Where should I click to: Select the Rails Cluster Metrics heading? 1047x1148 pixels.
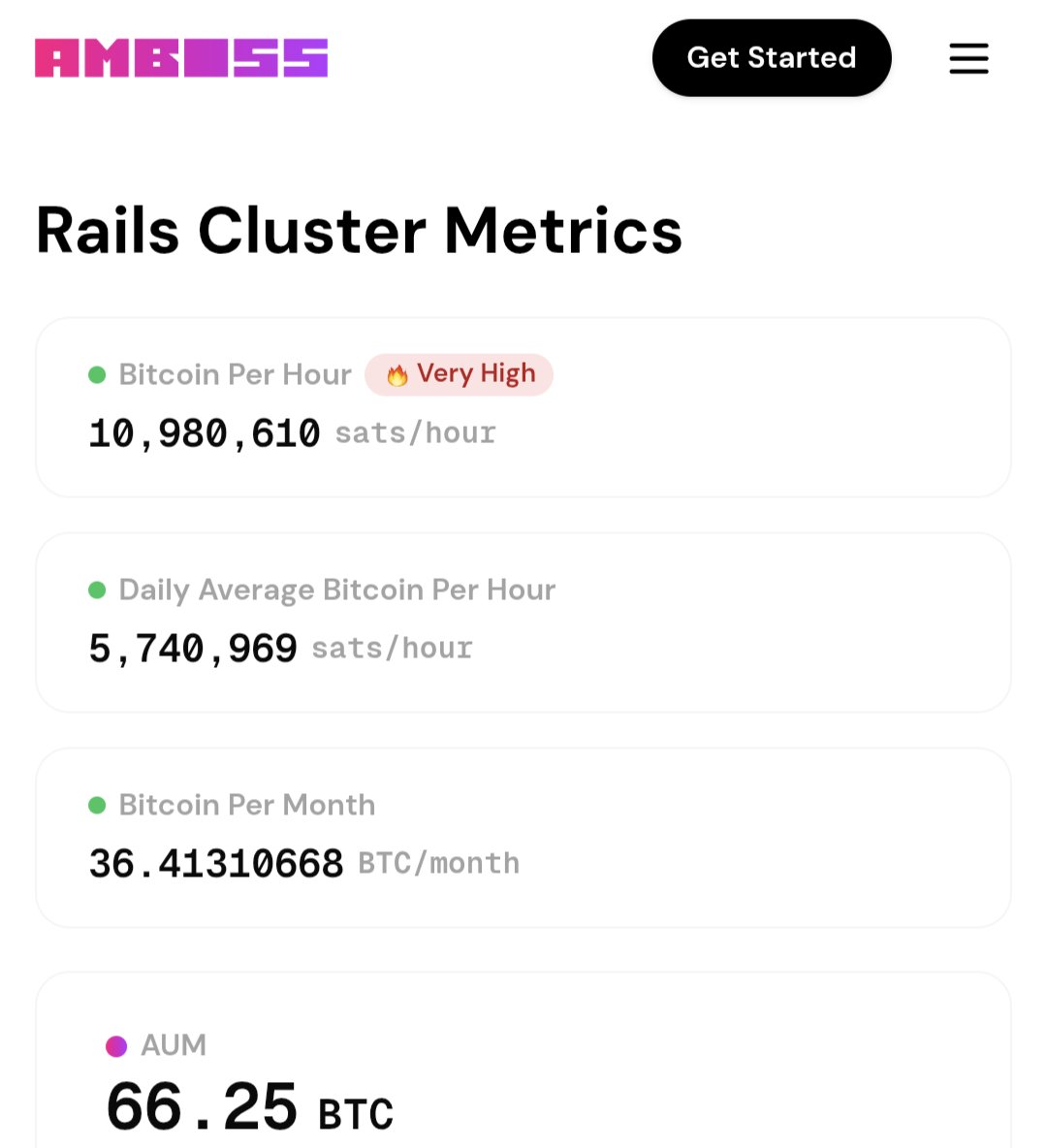click(x=359, y=231)
